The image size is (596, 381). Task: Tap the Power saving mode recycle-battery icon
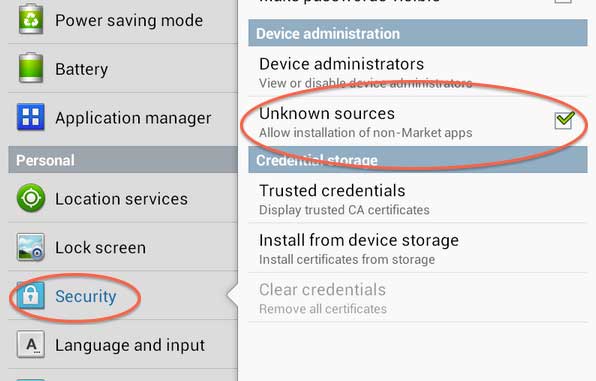coord(31,19)
